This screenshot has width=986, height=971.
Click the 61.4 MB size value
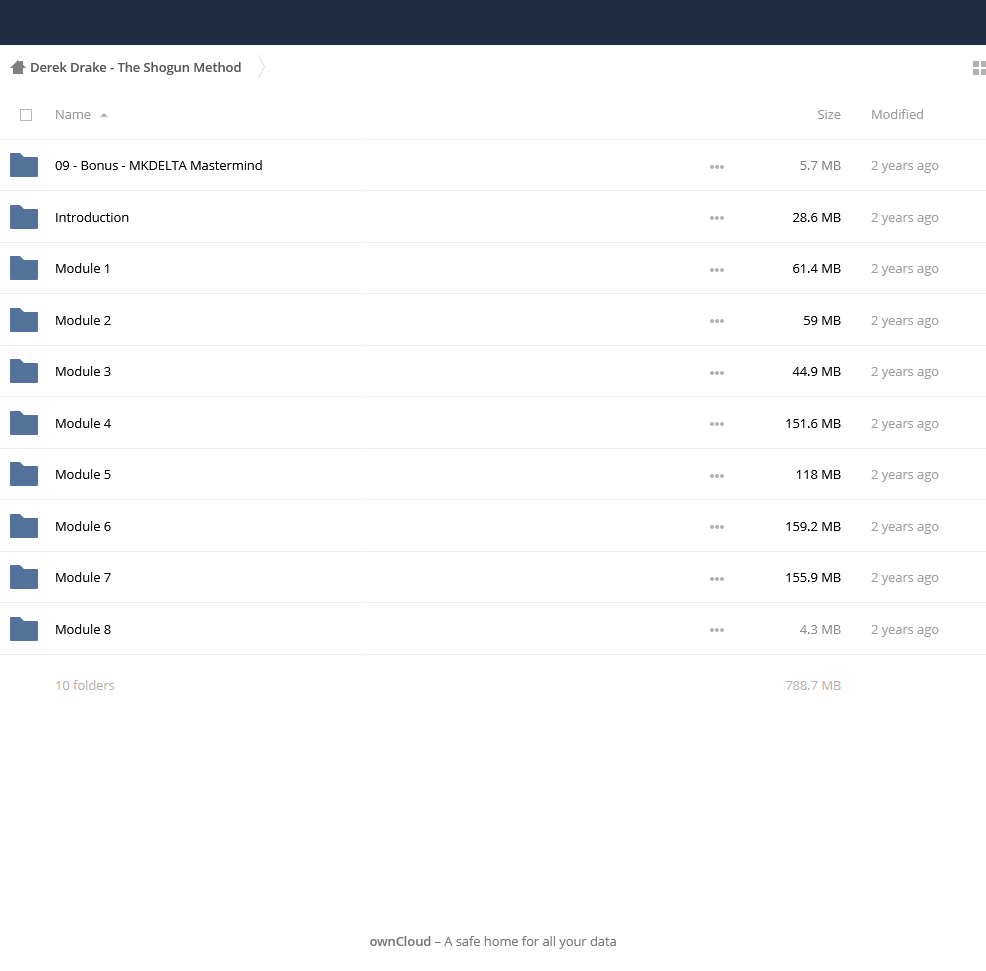[816, 269]
